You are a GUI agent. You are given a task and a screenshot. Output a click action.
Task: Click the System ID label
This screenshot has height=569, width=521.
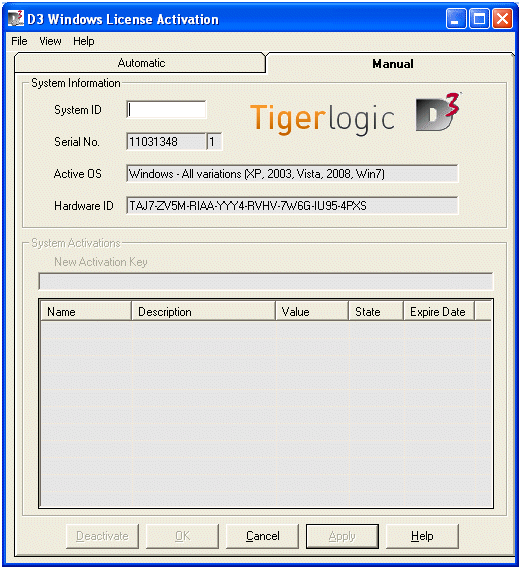[x=78, y=110]
